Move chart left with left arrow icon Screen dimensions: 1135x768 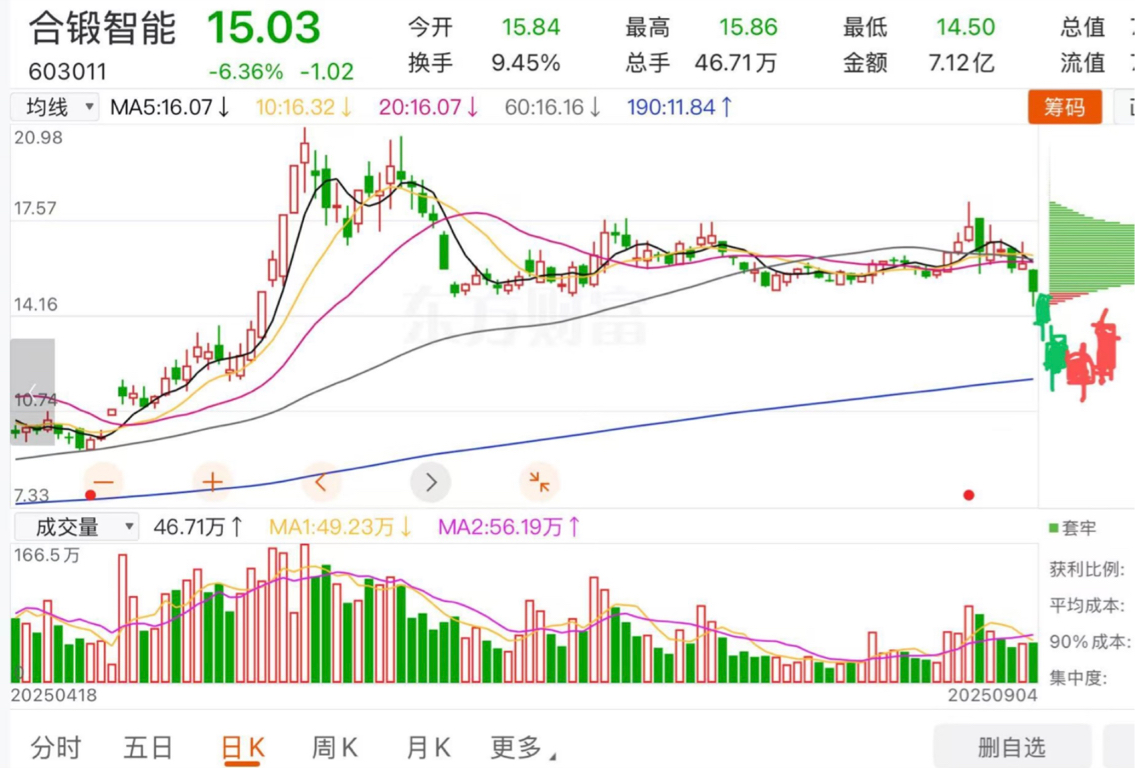(x=321, y=482)
